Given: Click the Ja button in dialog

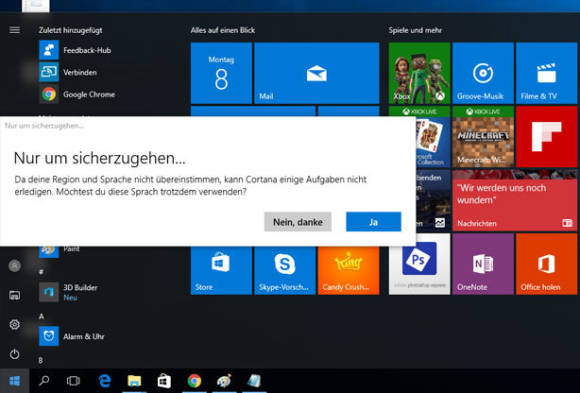Looking at the screenshot, I should [x=373, y=222].
